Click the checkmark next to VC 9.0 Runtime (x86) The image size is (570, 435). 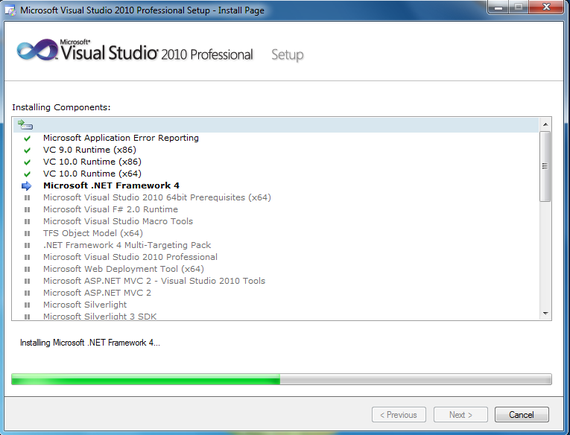[x=27, y=150]
